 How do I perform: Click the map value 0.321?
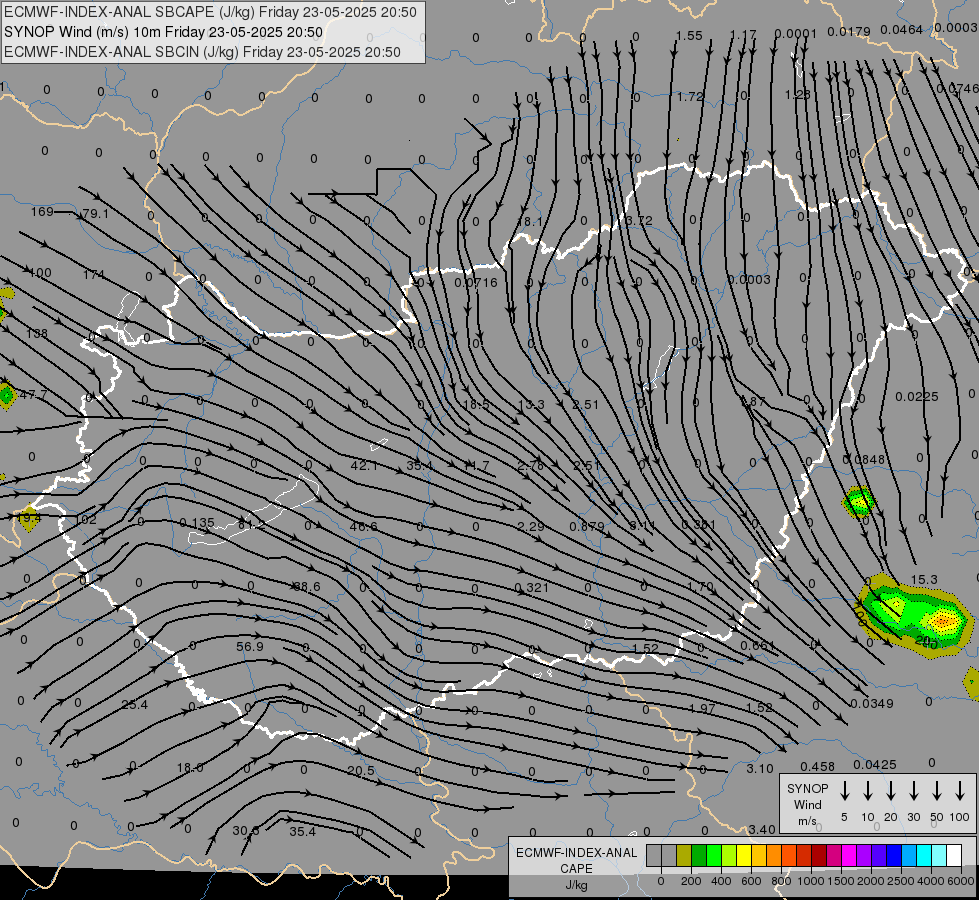[531, 588]
